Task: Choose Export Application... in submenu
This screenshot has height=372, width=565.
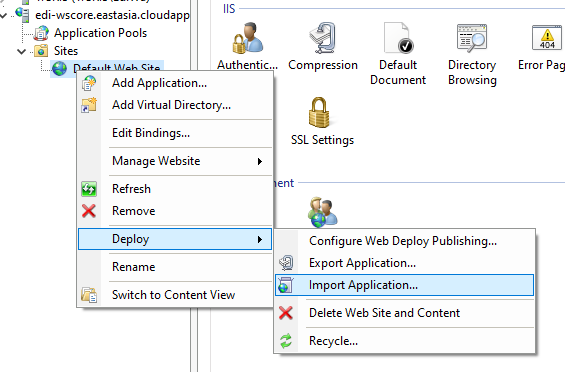Action: coord(404,263)
